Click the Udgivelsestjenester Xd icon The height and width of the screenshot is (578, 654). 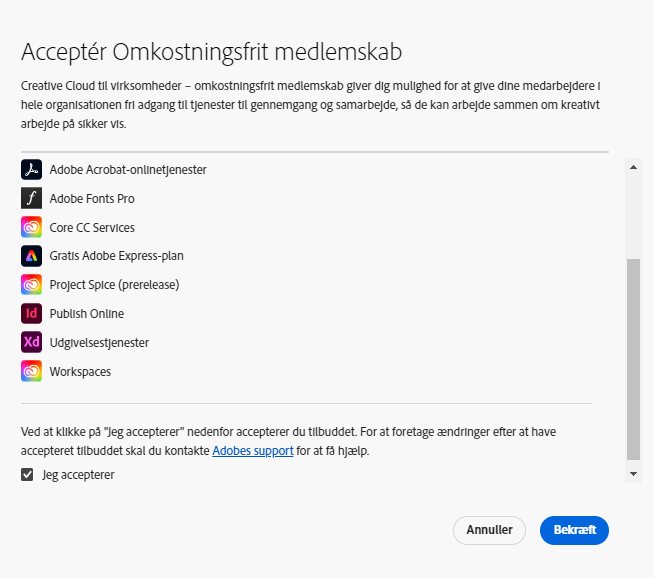pyautogui.click(x=31, y=343)
